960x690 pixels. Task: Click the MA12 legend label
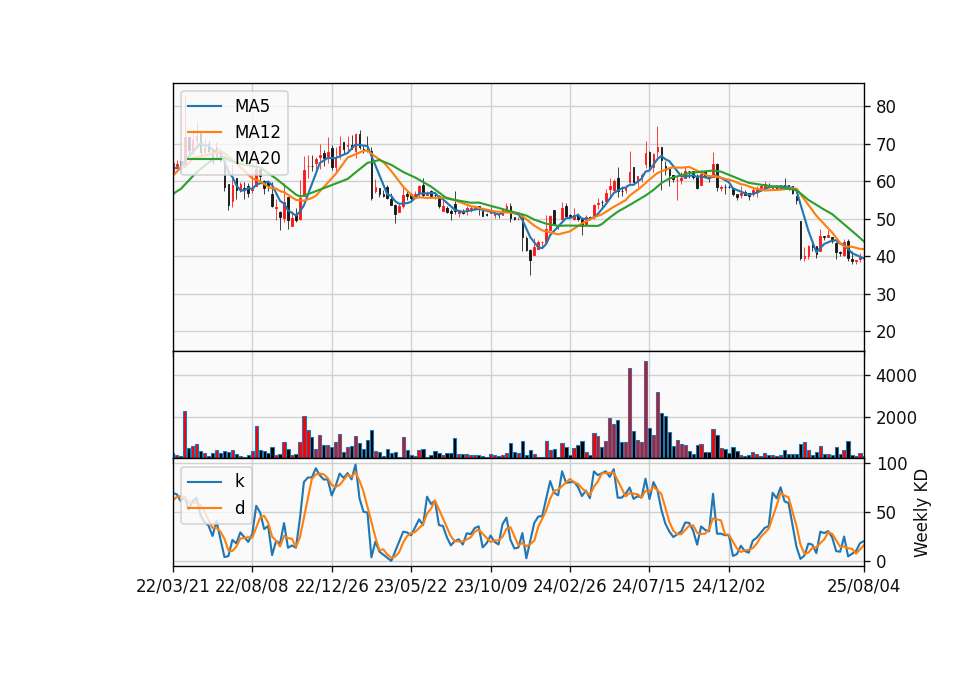257,132
